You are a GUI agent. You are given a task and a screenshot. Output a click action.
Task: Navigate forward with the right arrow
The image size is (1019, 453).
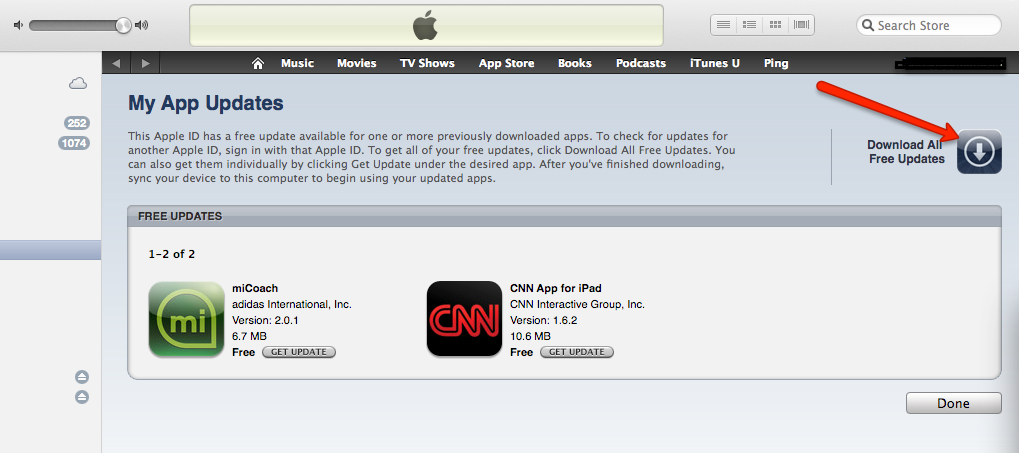pos(145,63)
